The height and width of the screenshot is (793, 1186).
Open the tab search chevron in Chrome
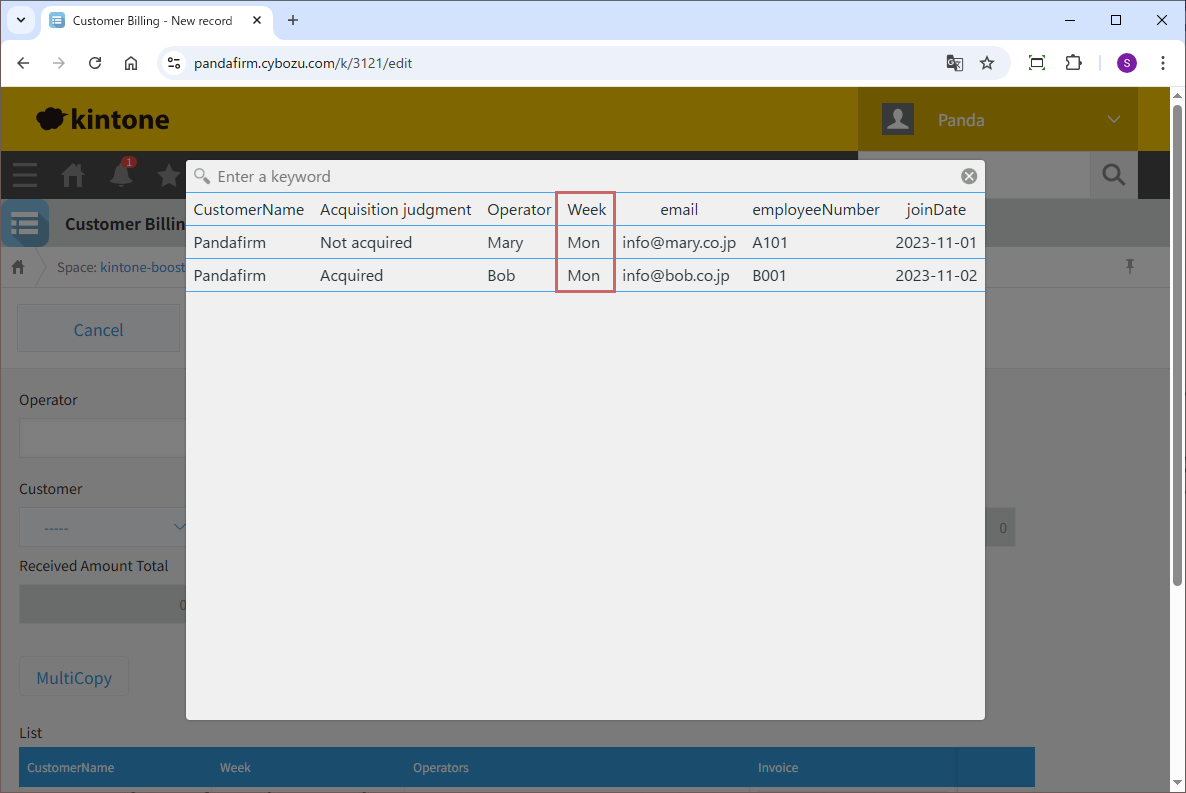(x=20, y=20)
